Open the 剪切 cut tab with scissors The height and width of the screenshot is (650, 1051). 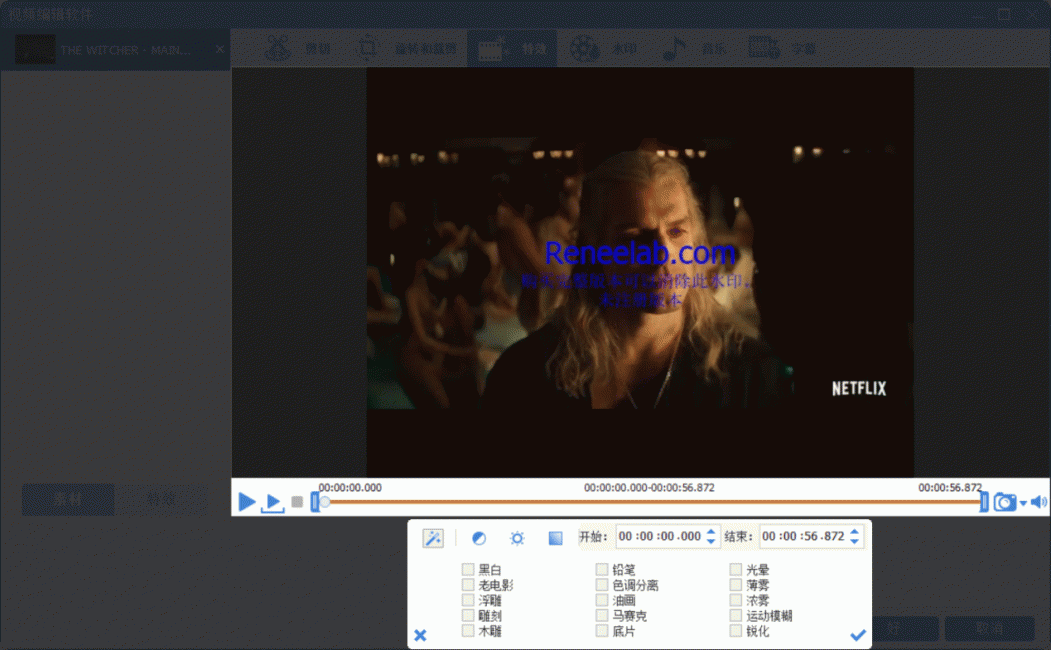[x=298, y=49]
